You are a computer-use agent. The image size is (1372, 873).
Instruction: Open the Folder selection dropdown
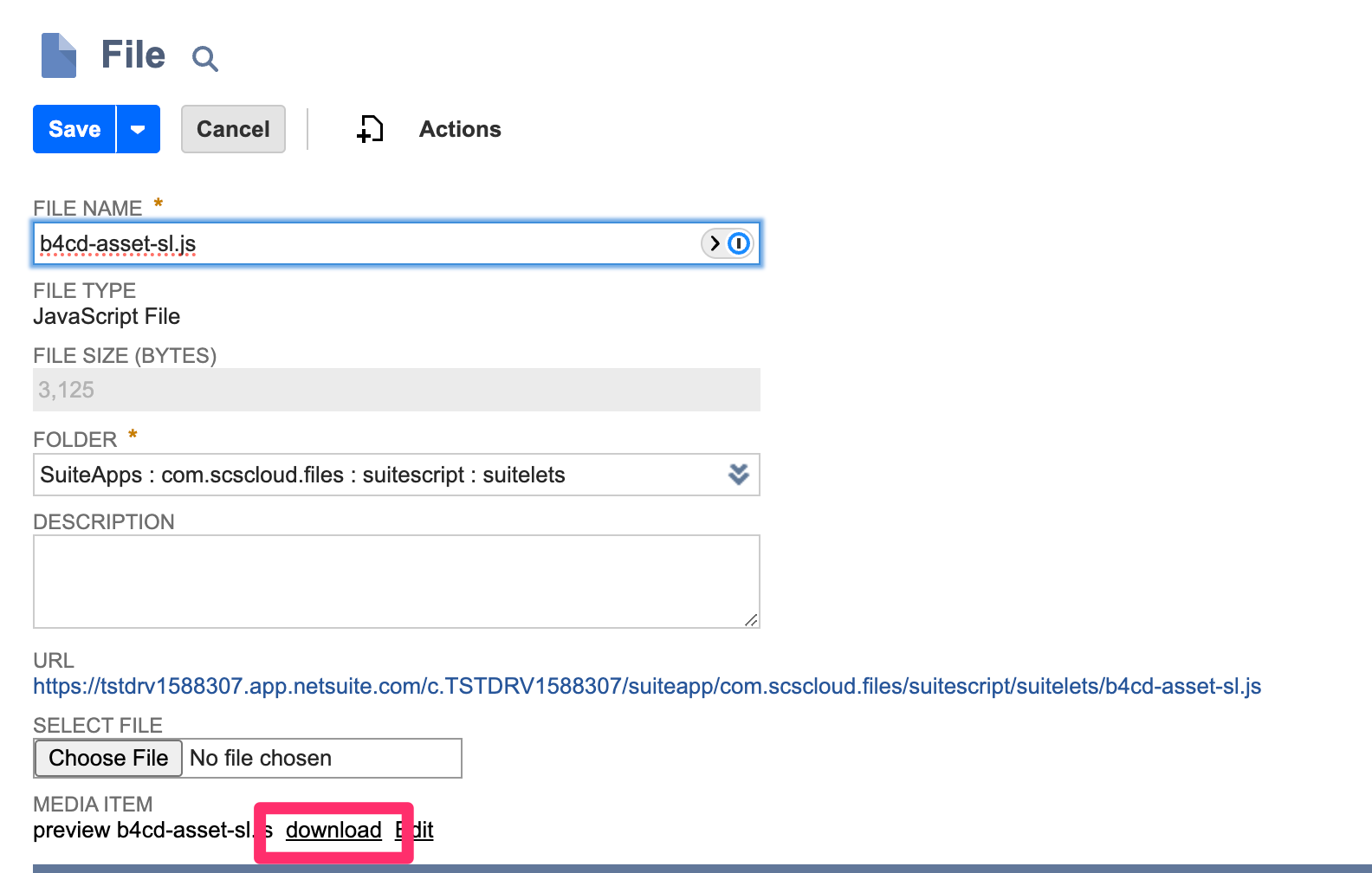[381, 475]
